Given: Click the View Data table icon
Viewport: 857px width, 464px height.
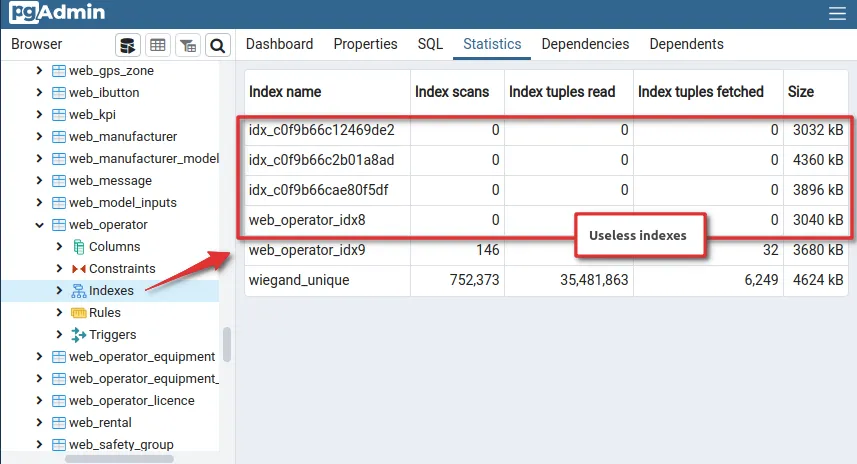Looking at the screenshot, I should pyautogui.click(x=158, y=45).
